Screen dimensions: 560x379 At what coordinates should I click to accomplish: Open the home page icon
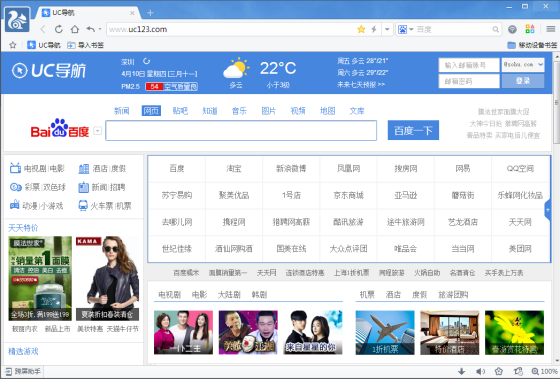74,29
